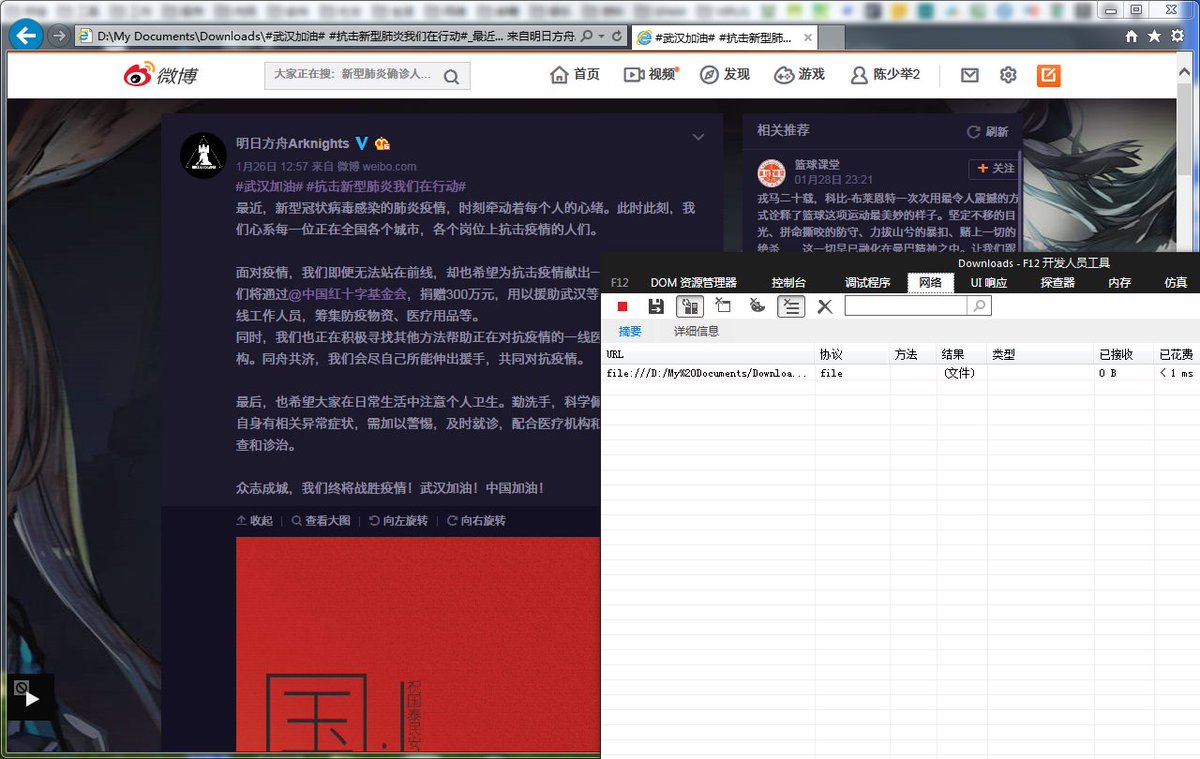Click the F12 label in developer tools

pos(620,283)
